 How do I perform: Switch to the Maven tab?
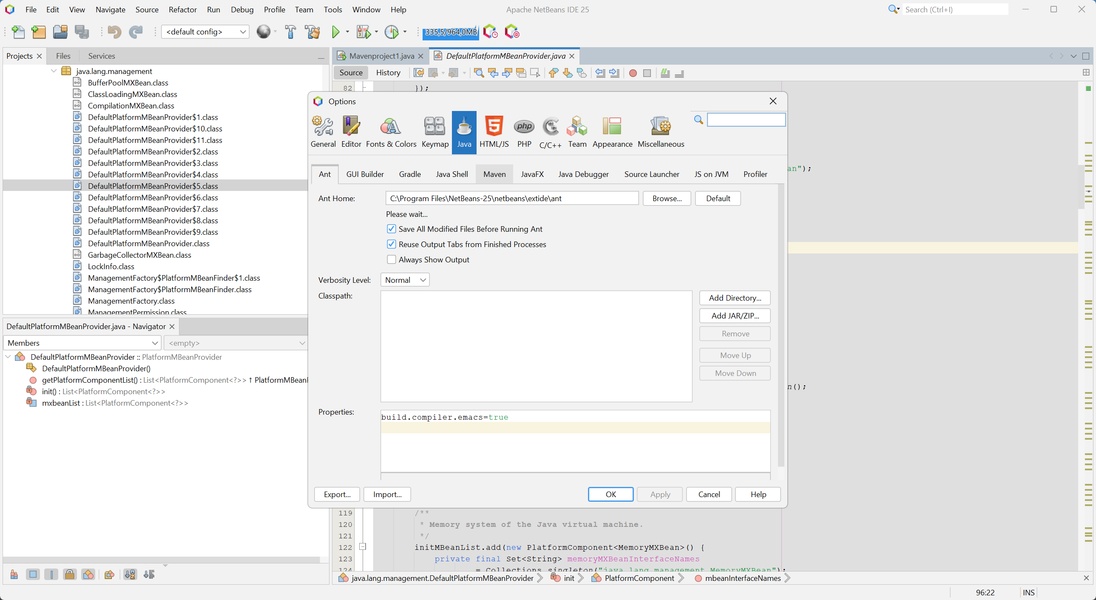pos(494,174)
